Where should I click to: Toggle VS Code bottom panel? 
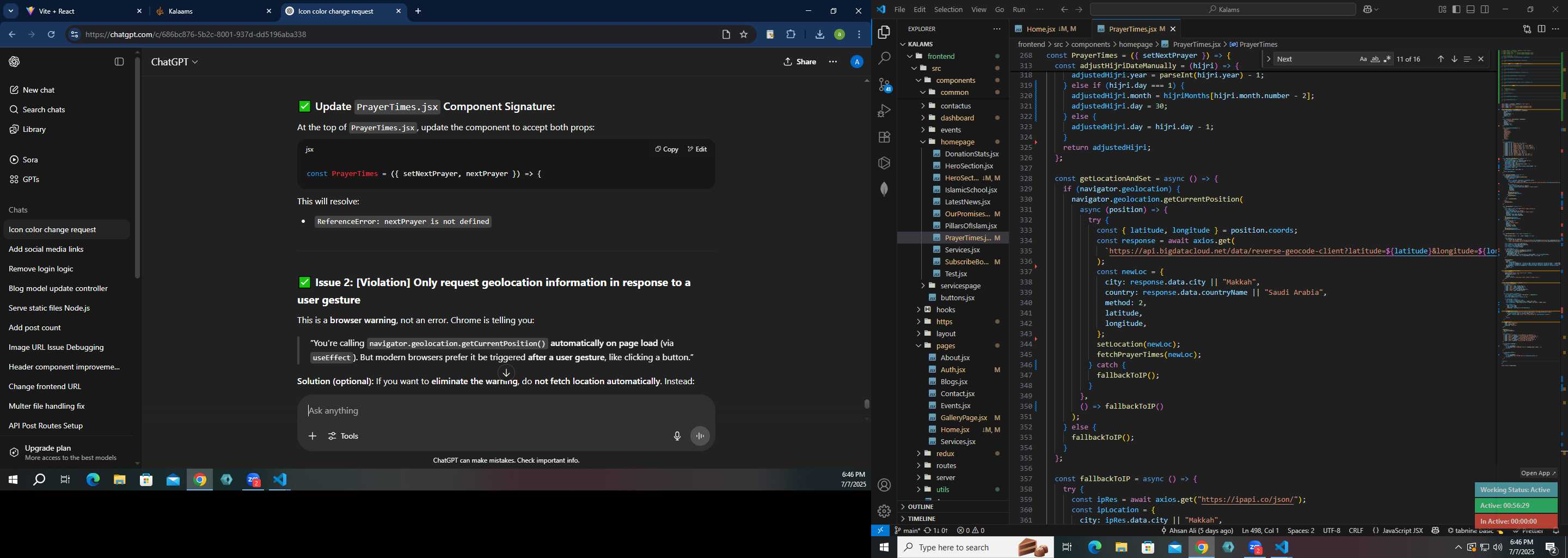click(1470, 10)
